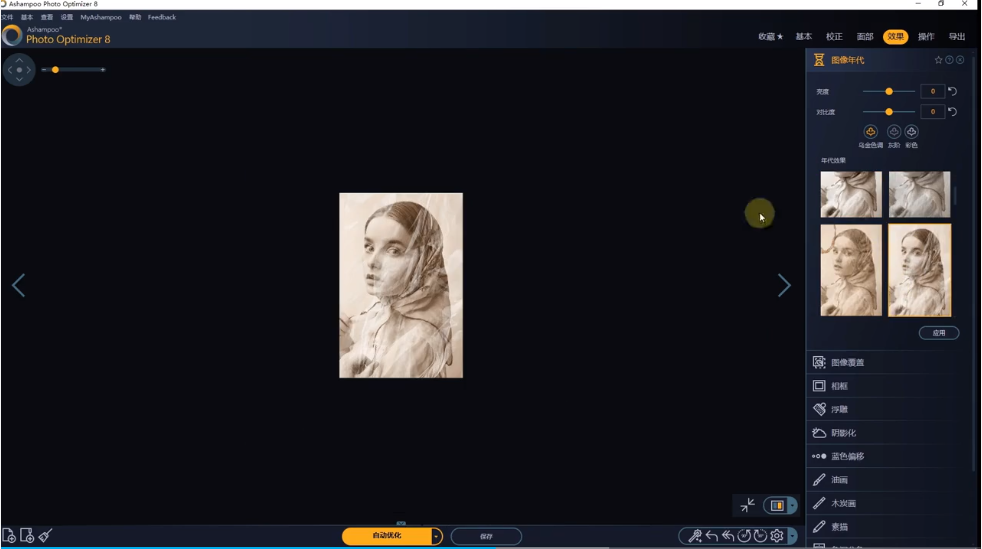
Task: Open the Feedback menu
Action: [x=162, y=18]
